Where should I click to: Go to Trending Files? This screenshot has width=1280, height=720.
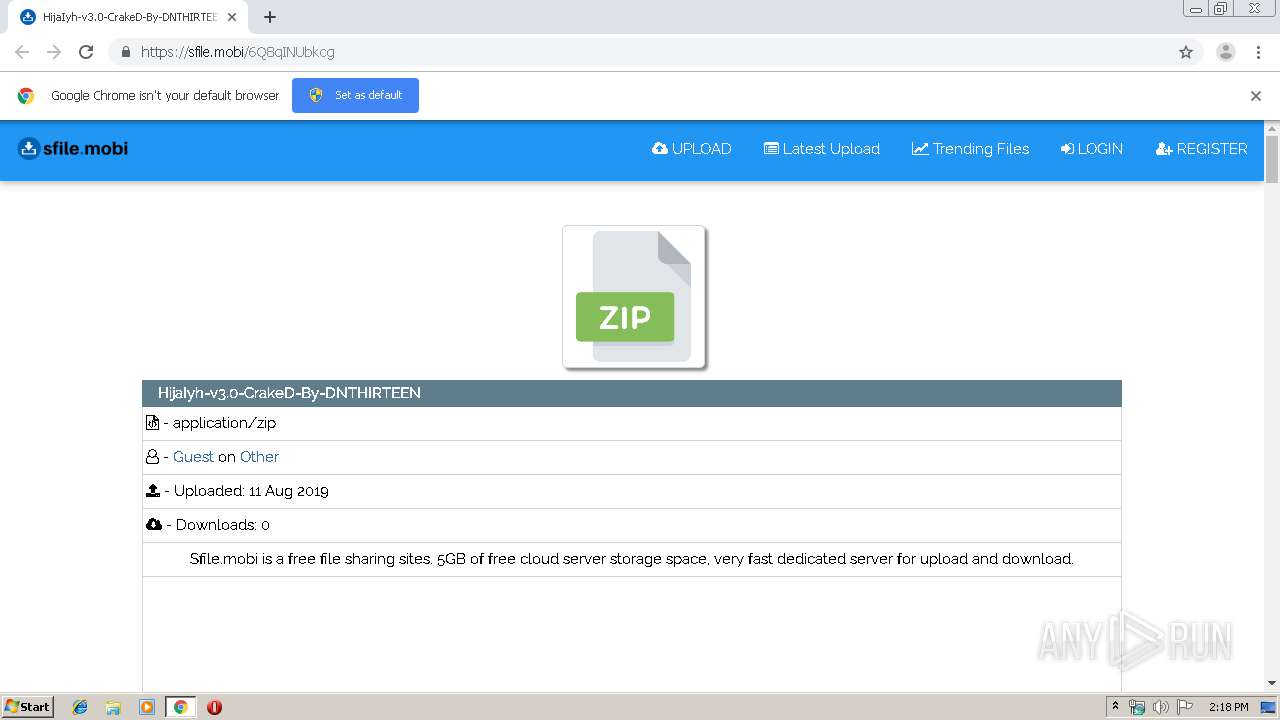pyautogui.click(x=970, y=149)
